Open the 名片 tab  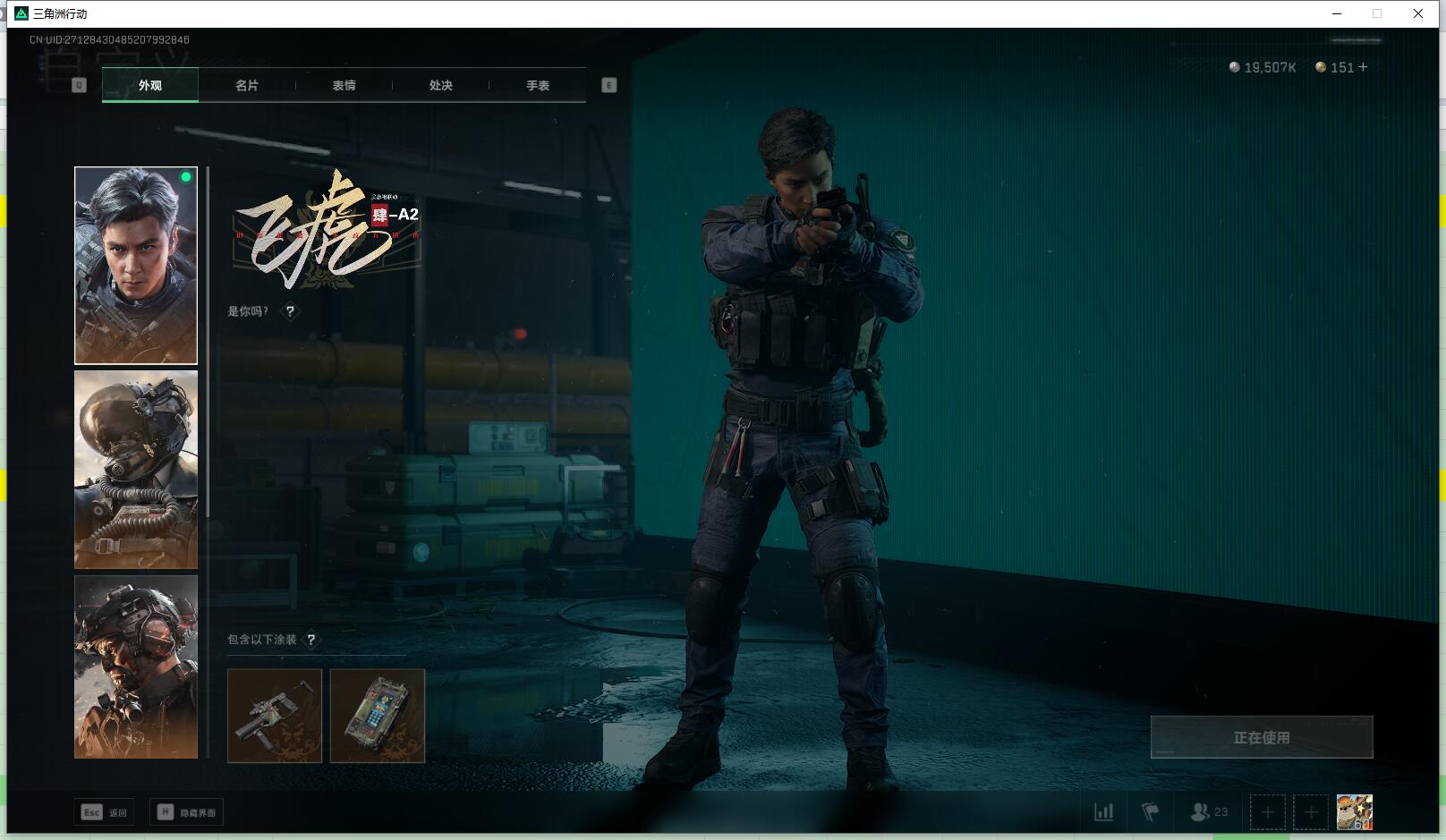click(247, 85)
